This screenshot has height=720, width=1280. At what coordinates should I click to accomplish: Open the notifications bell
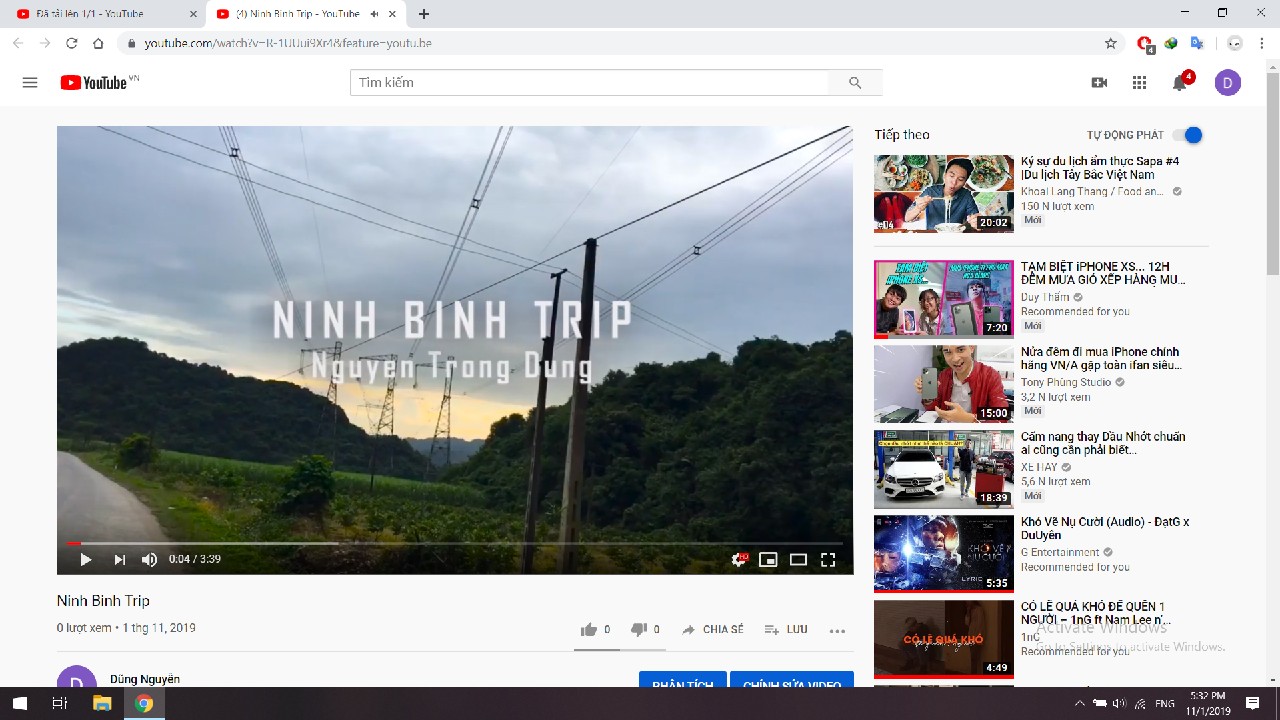pos(1180,83)
